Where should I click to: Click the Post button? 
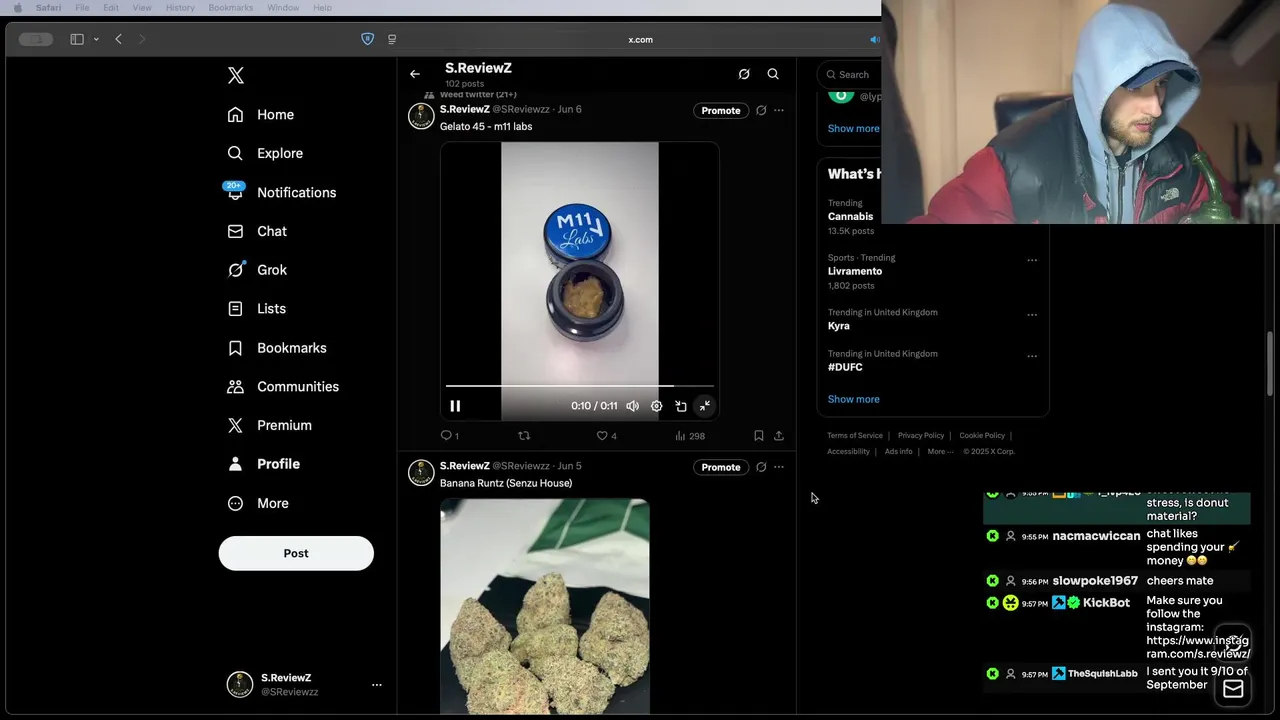pos(296,553)
